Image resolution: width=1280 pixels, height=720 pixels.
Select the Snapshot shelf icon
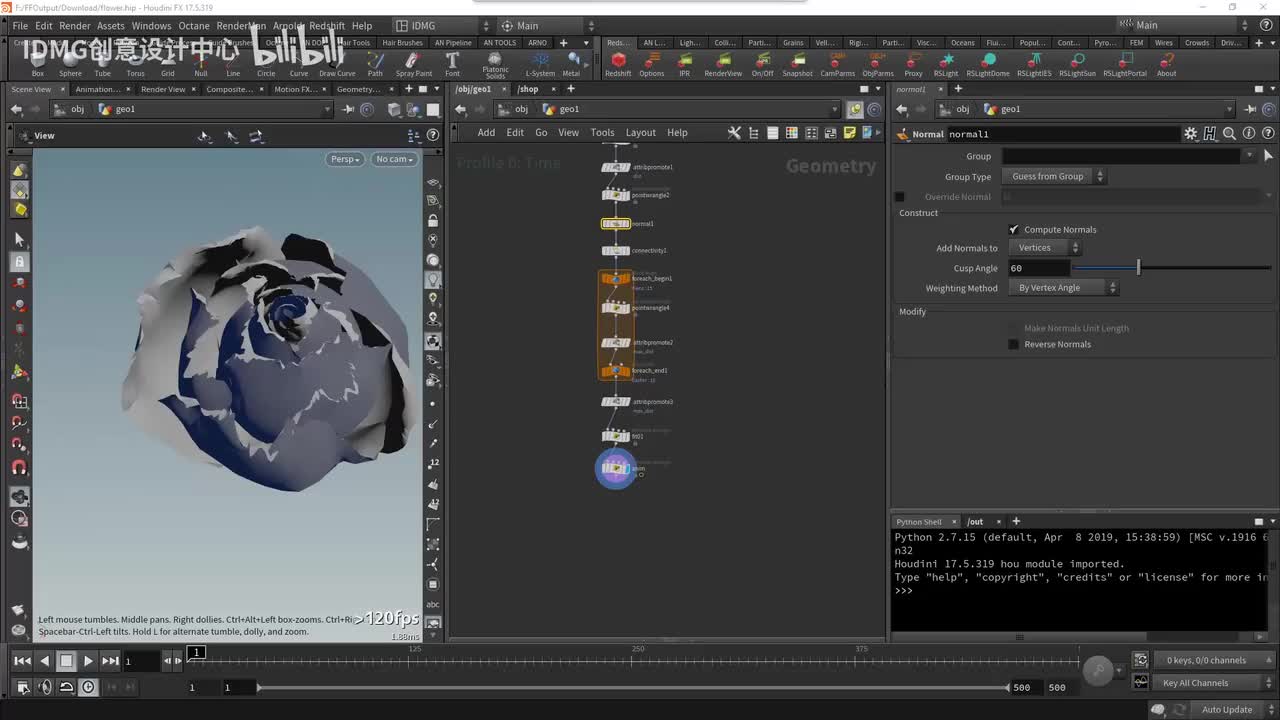point(797,62)
